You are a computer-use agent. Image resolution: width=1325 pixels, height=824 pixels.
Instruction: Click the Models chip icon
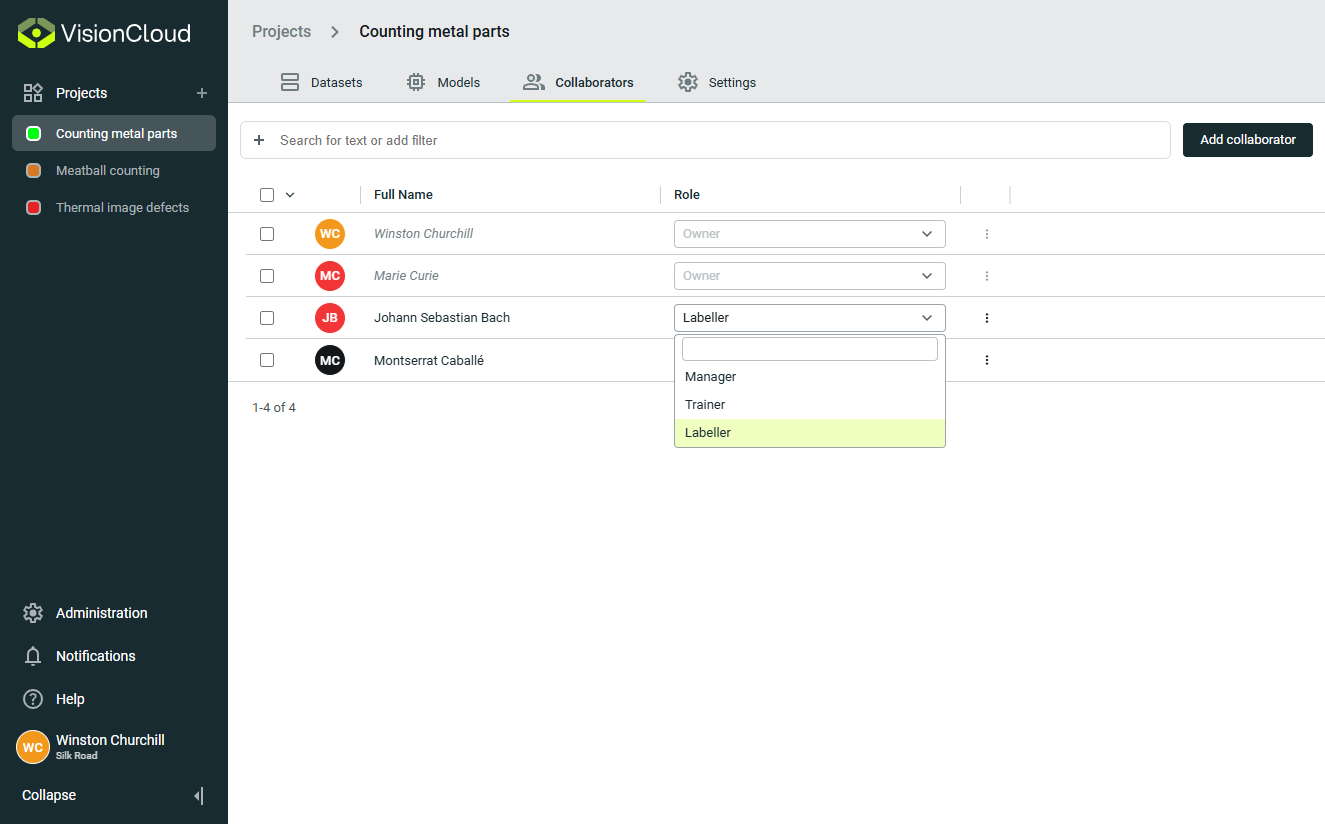pos(416,82)
